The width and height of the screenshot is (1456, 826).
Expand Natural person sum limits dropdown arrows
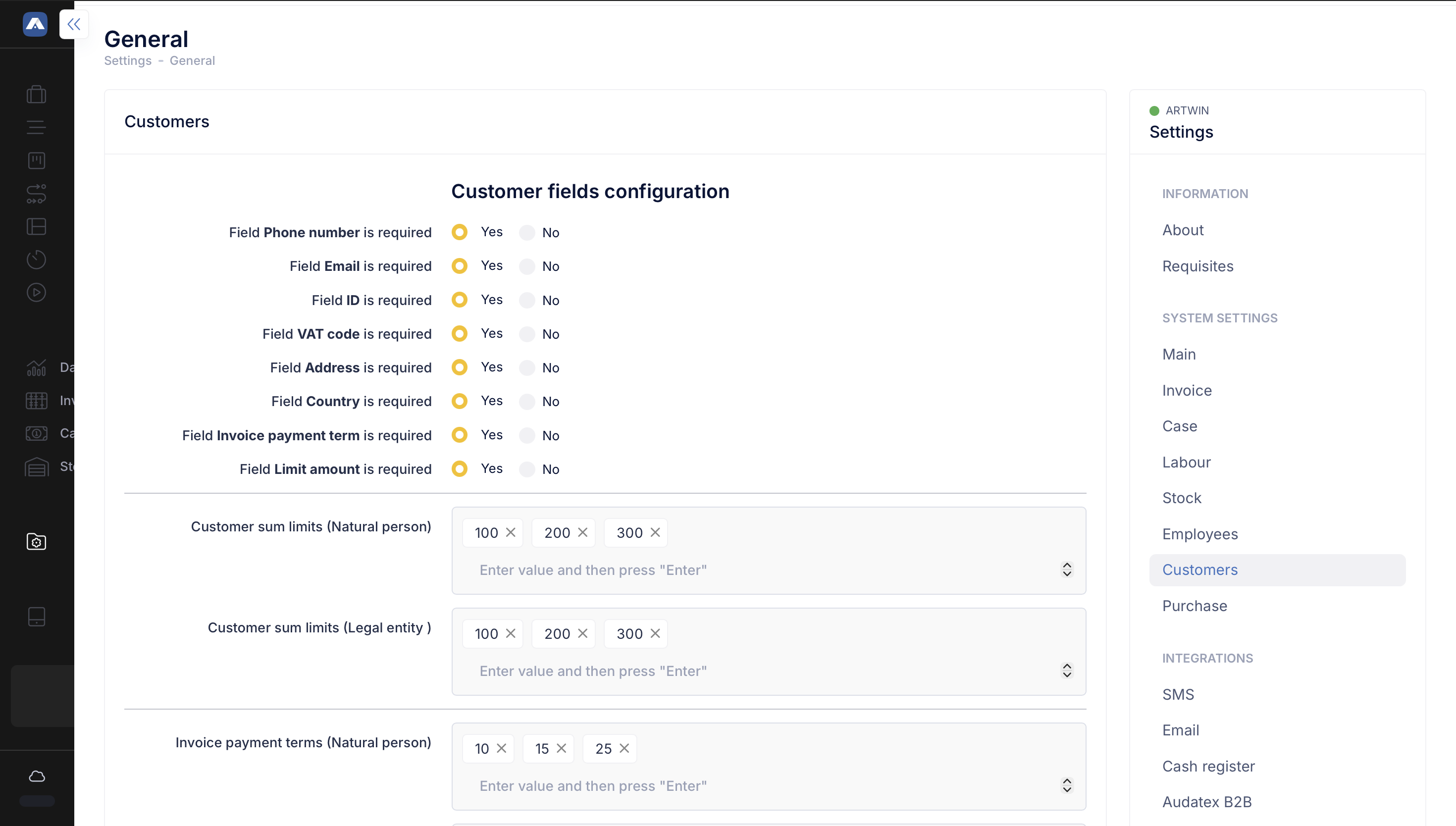point(1067,569)
